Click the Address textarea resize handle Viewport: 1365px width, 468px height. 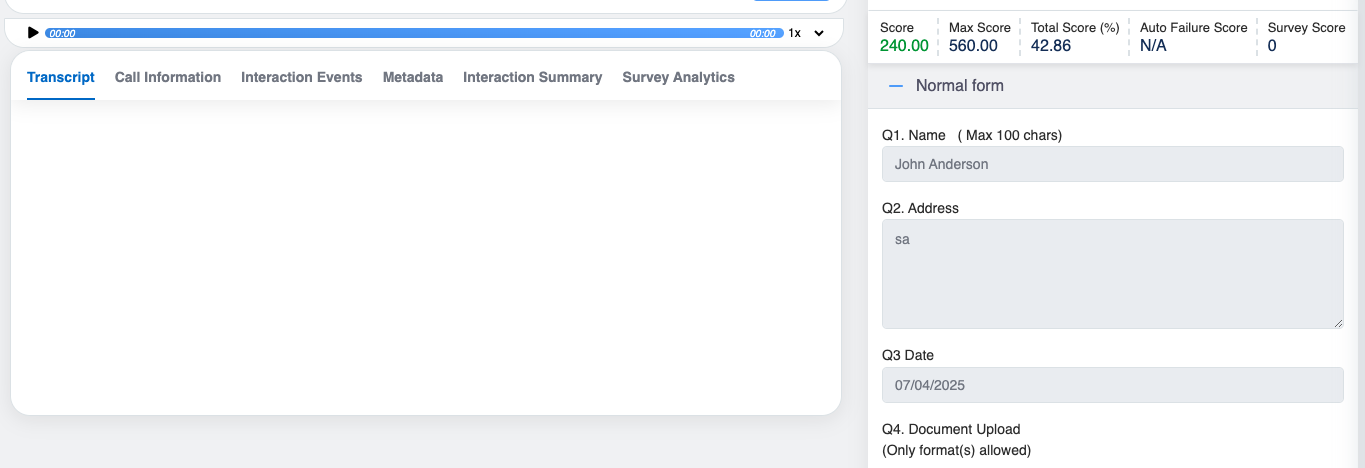coord(1338,323)
